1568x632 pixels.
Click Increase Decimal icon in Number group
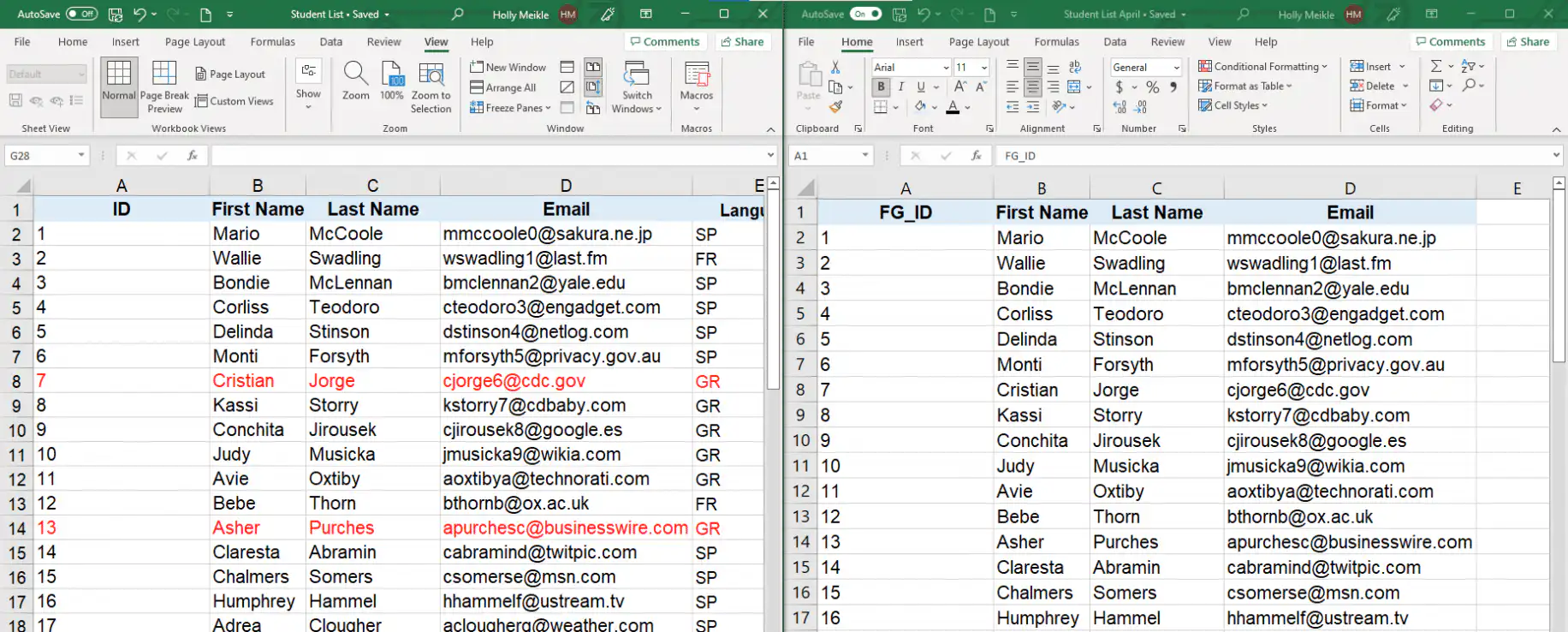(1120, 107)
